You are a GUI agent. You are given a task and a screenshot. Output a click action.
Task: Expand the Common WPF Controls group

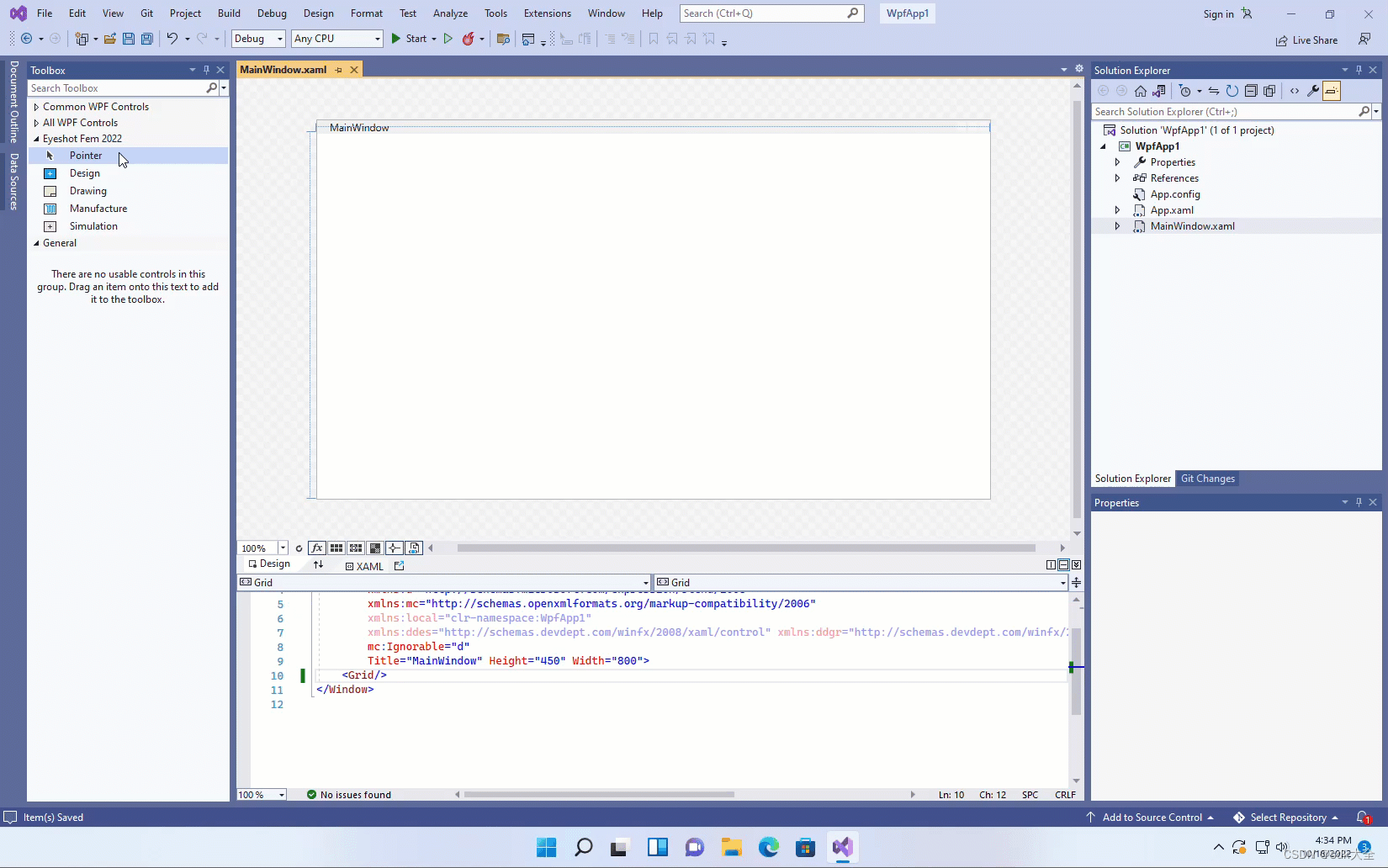tap(35, 106)
